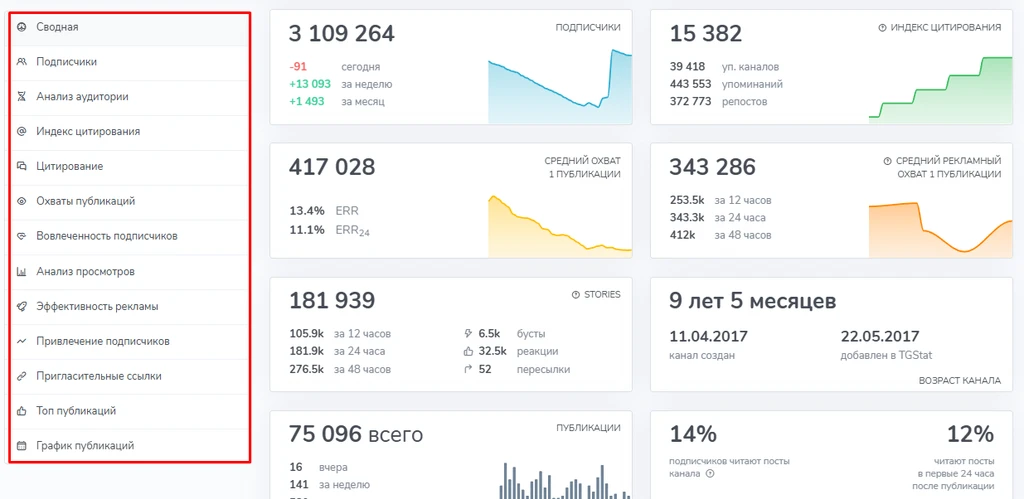Click the Сводная sidebar icon

click(x=22, y=27)
